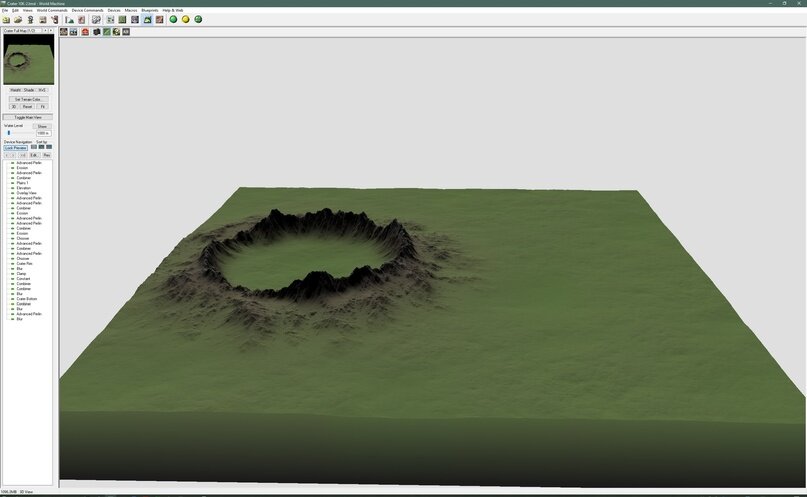807x497 pixels.
Task: Click last gray icon in 3D view toolbar
Action: pyautogui.click(x=126, y=32)
